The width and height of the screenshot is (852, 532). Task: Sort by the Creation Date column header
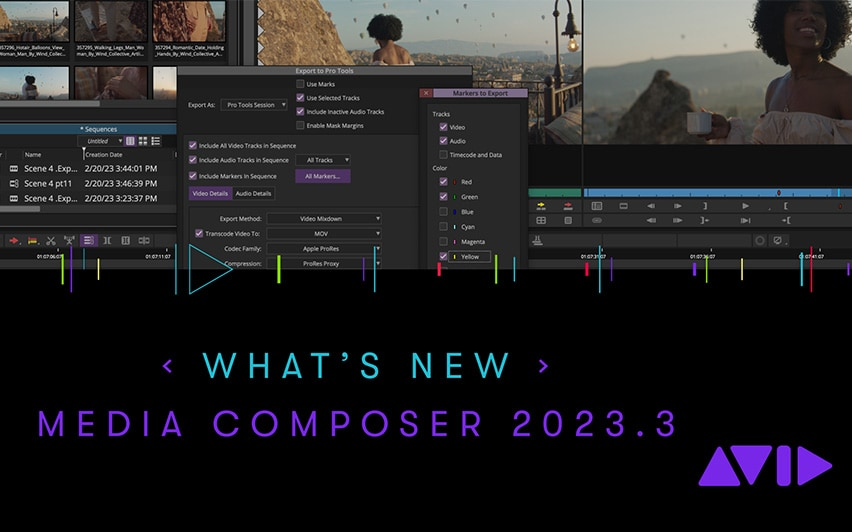point(104,154)
